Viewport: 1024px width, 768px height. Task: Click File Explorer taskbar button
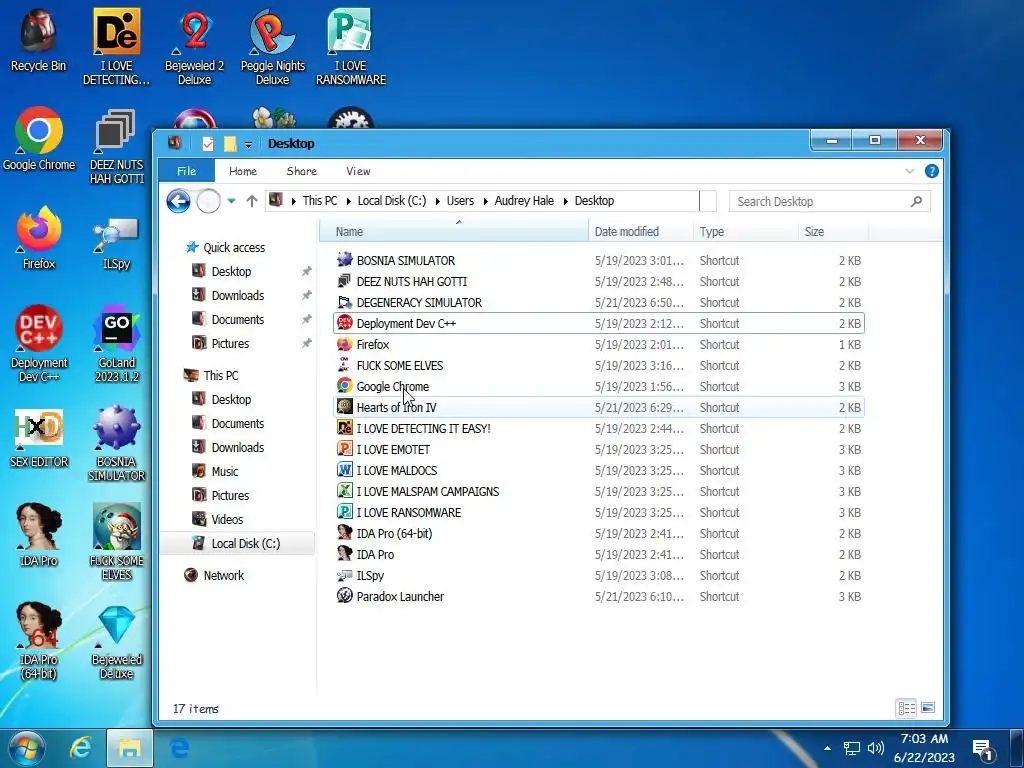tap(129, 748)
